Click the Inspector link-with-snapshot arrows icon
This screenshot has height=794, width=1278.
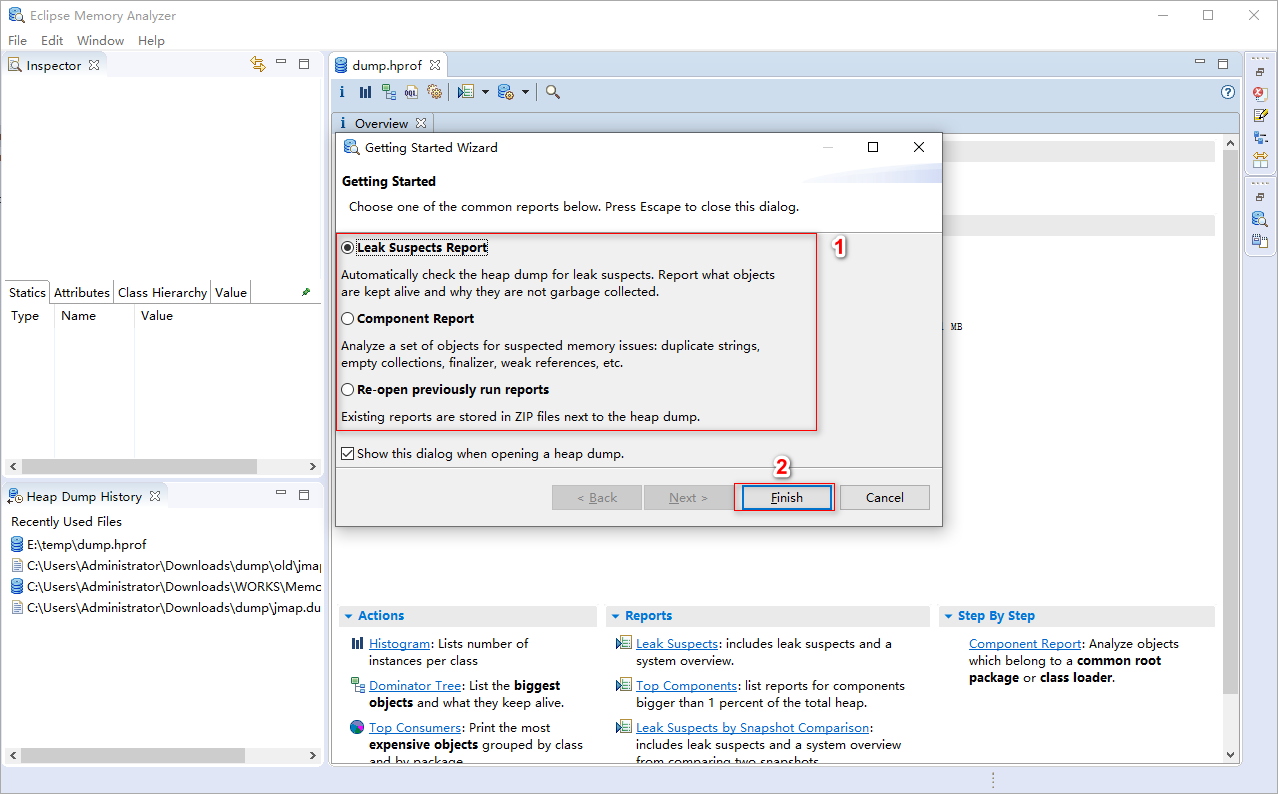coord(258,64)
